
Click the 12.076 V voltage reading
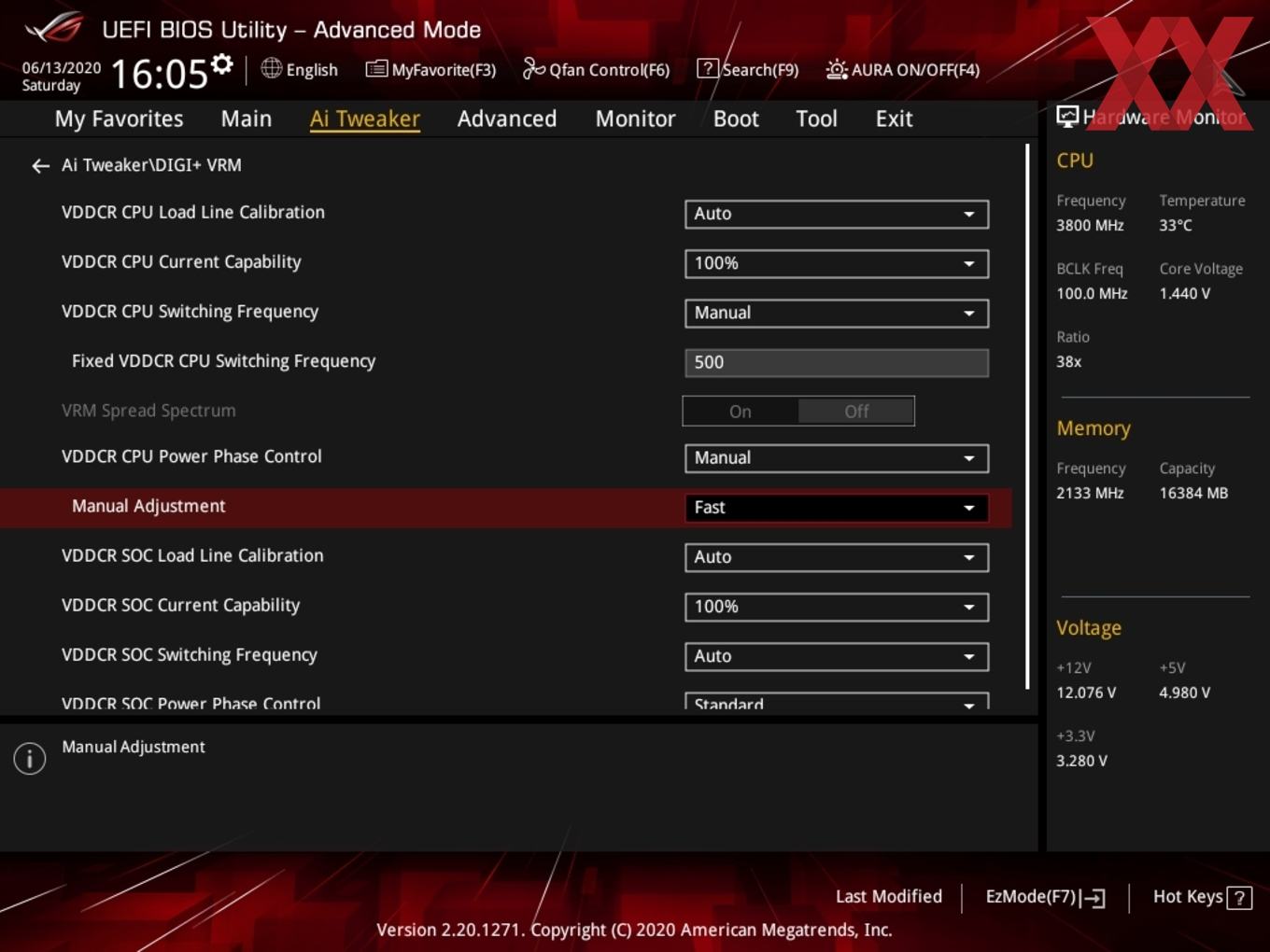pyautogui.click(x=1086, y=693)
